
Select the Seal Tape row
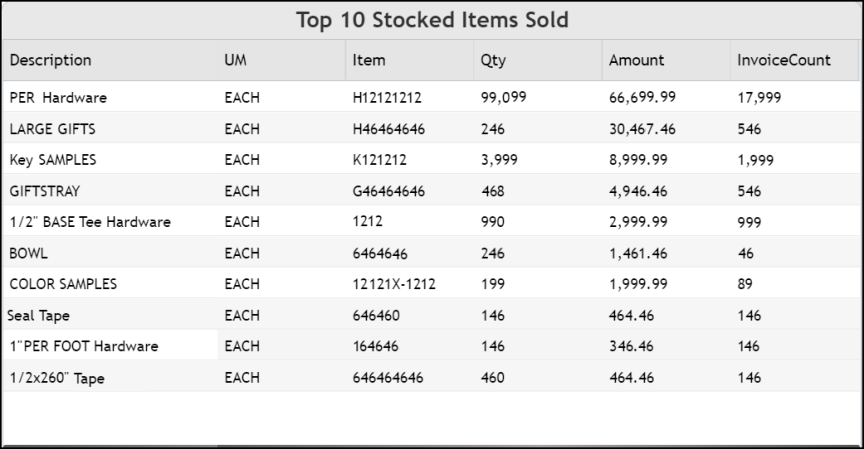431,316
